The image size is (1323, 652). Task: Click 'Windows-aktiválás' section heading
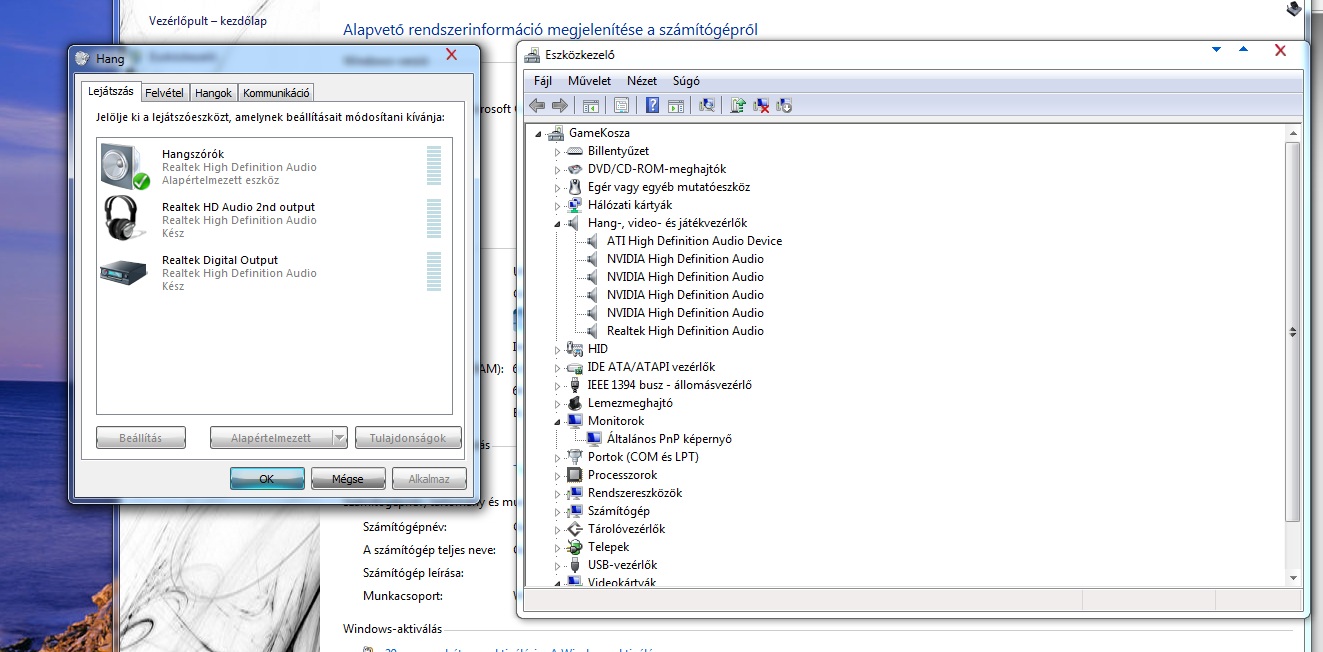point(392,629)
